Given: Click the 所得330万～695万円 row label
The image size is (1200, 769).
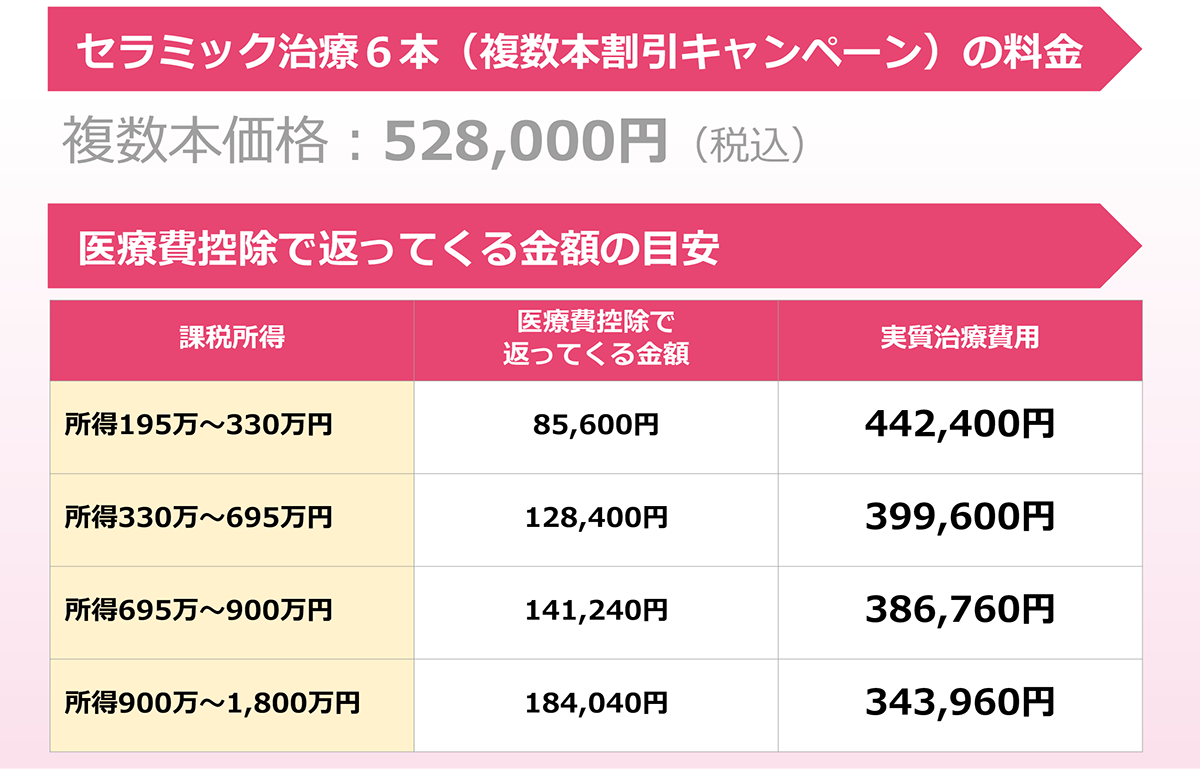Looking at the screenshot, I should pos(198,518).
